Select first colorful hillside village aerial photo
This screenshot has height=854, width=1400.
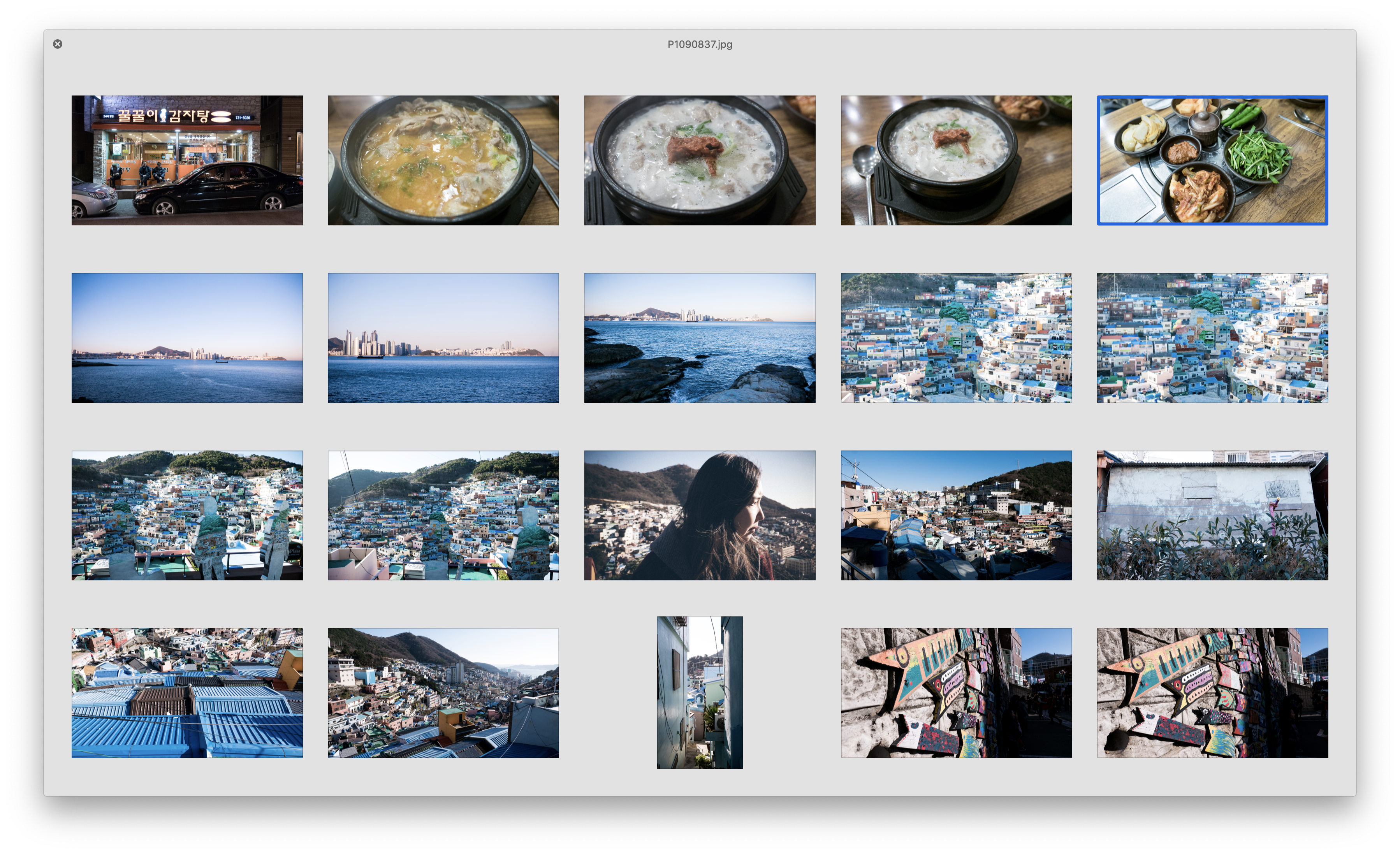956,337
